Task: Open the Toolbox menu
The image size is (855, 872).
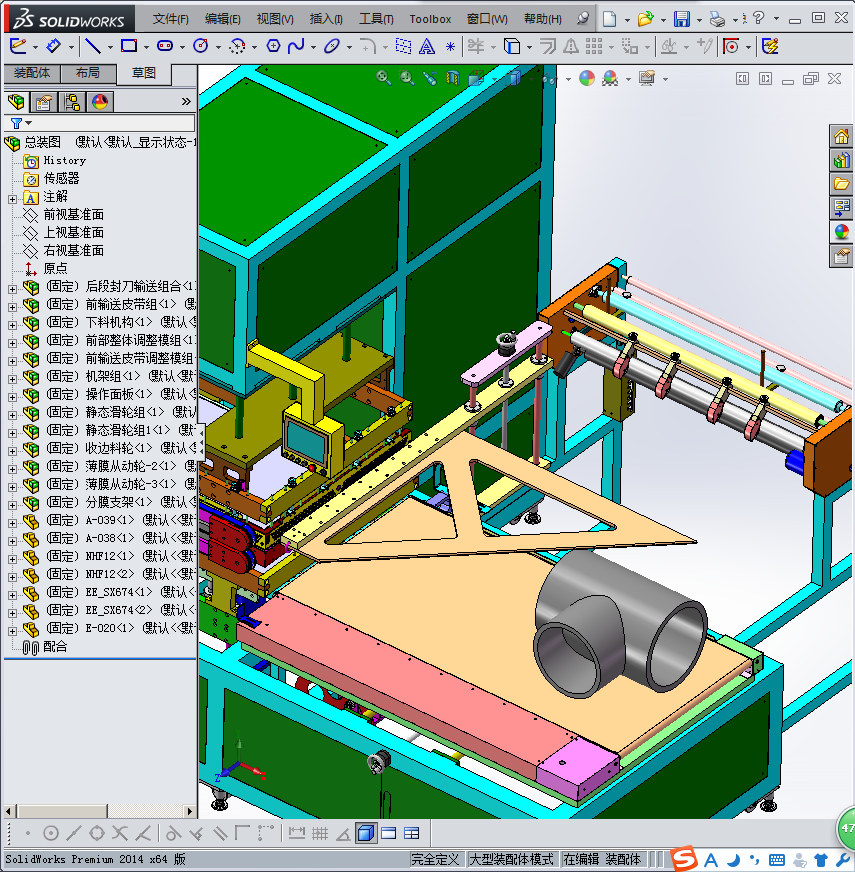Action: (430, 19)
